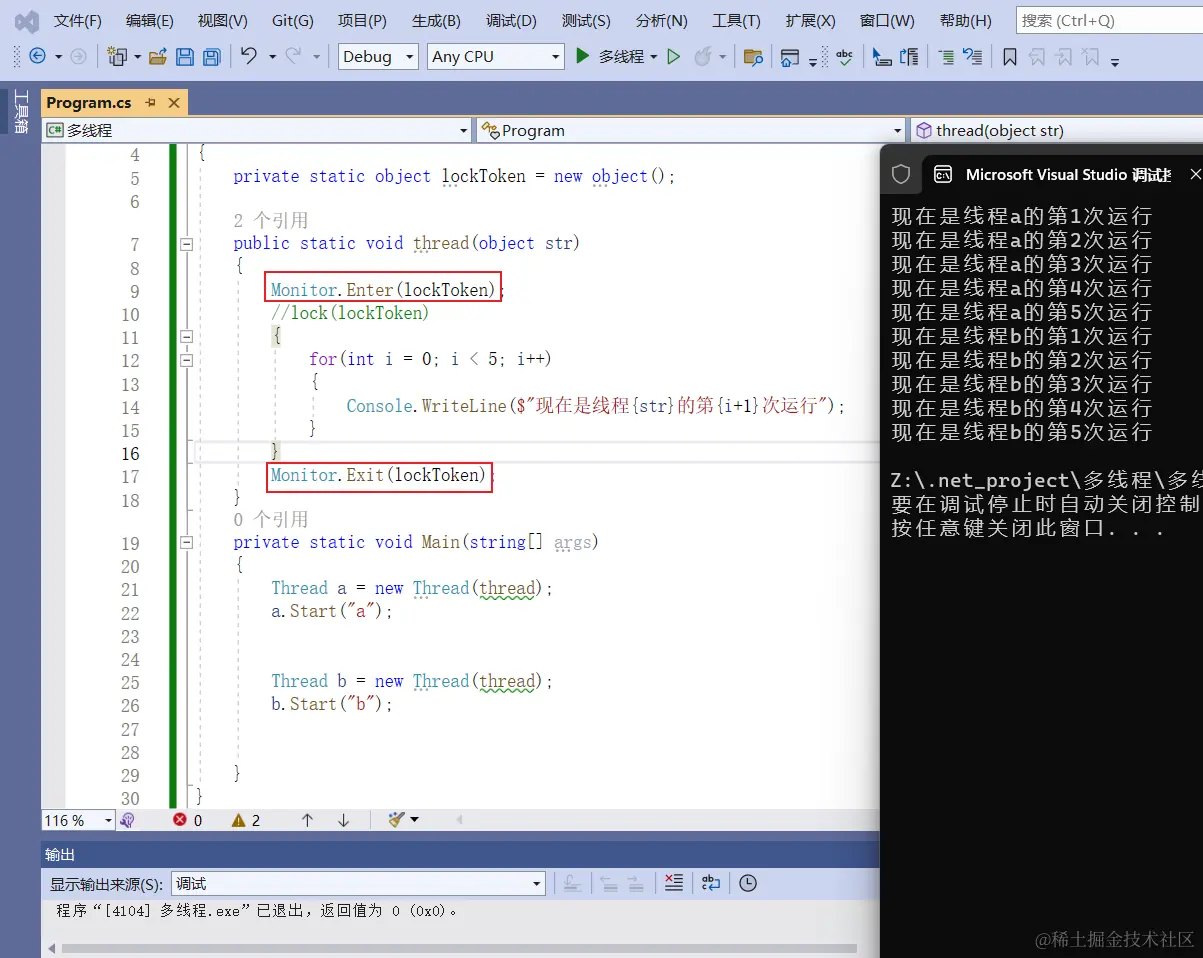This screenshot has width=1203, height=958.
Task: Click the clock timestamp icon in Output panel
Action: pos(748,883)
